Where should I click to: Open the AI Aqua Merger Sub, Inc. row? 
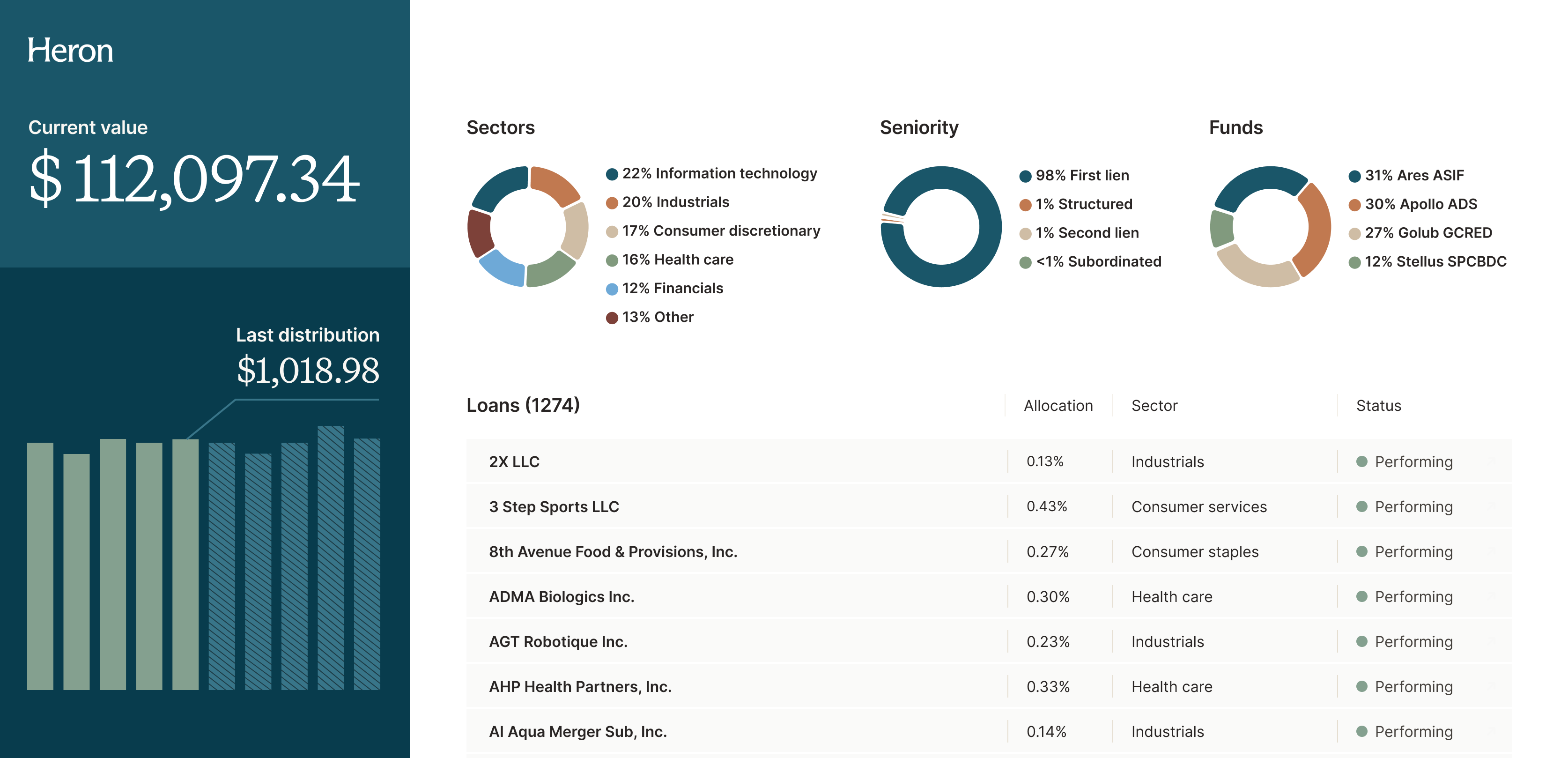[989, 731]
